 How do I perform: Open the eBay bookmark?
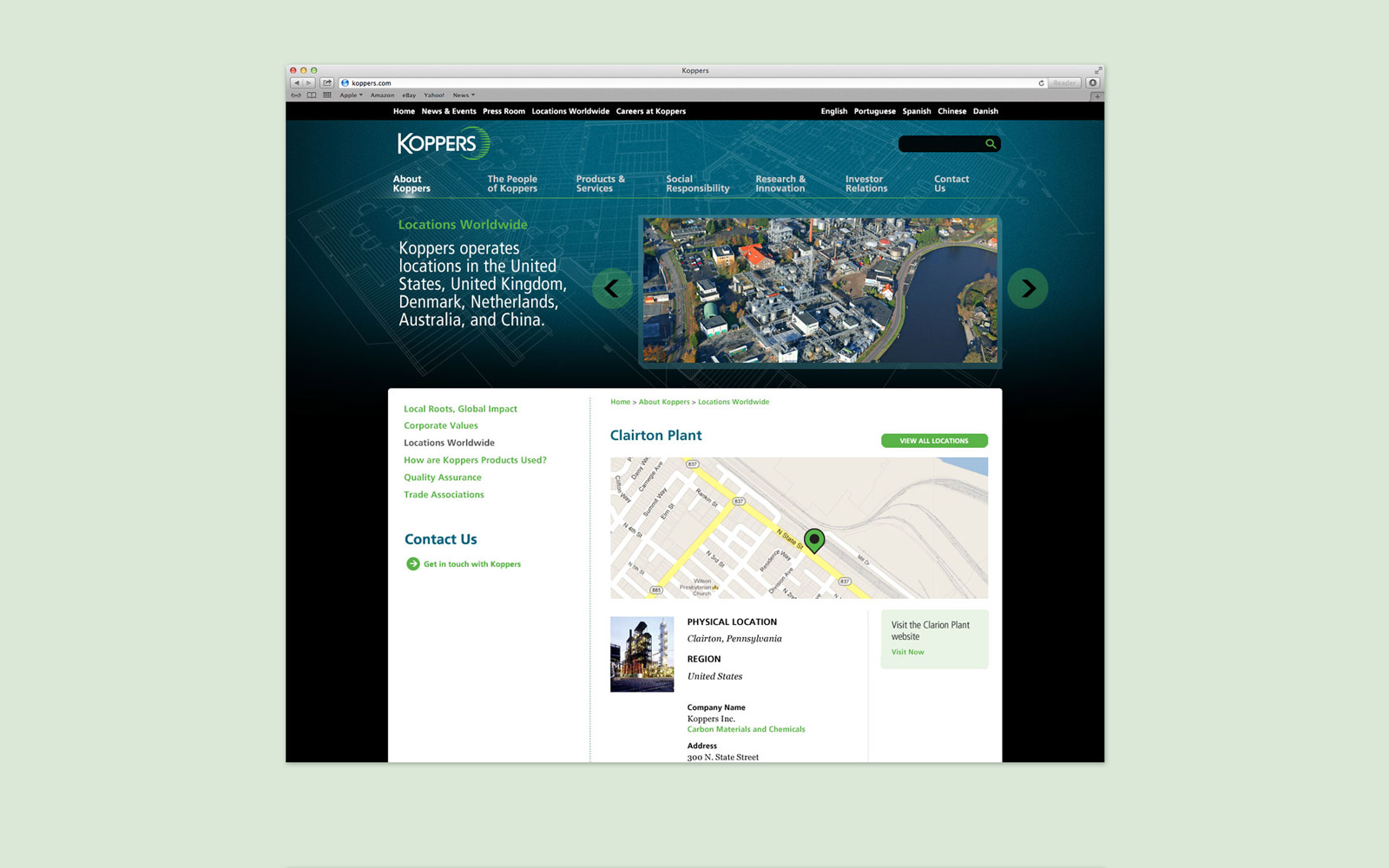pos(409,95)
